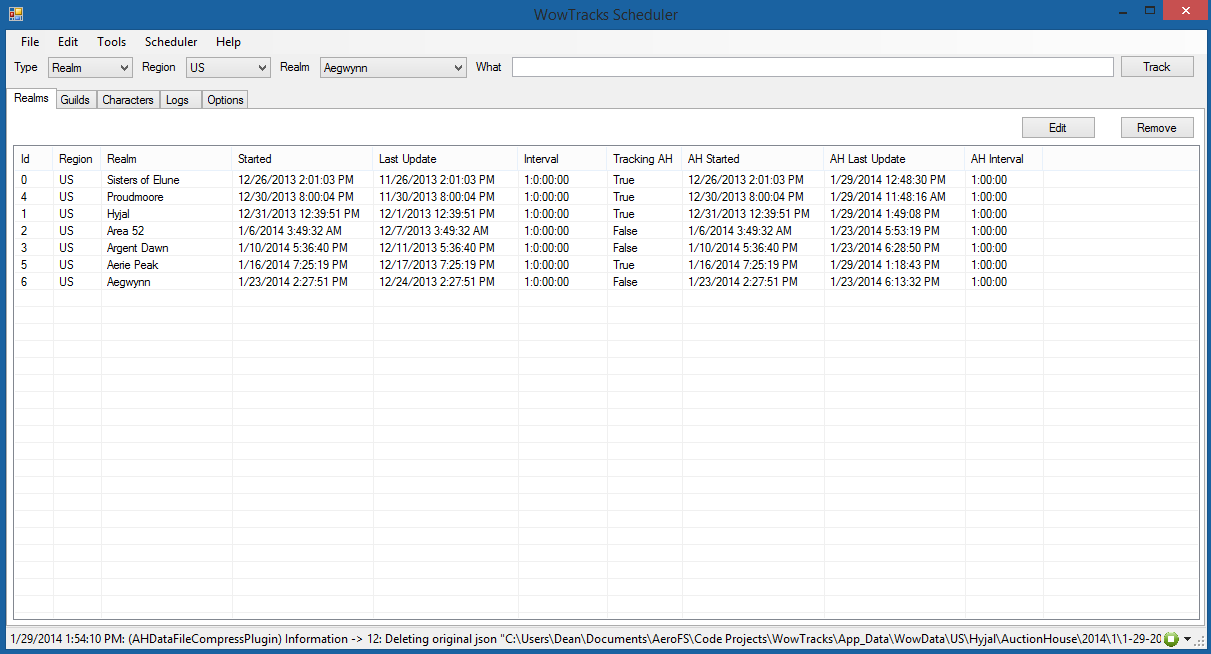Sort by the Realm column header in table
Screen dimensions: 1211x654
tap(167, 159)
